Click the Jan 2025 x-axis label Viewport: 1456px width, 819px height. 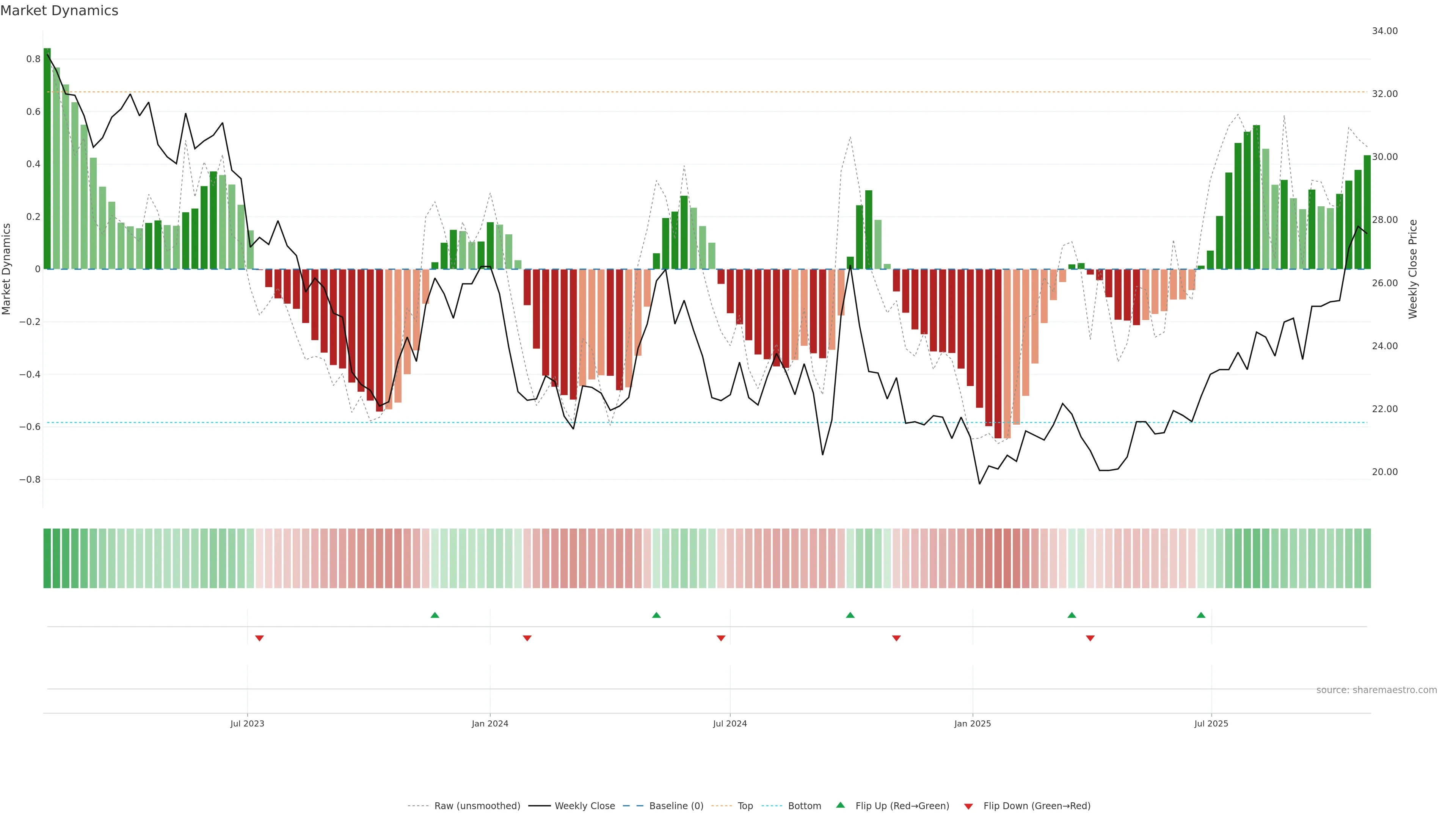click(x=972, y=723)
